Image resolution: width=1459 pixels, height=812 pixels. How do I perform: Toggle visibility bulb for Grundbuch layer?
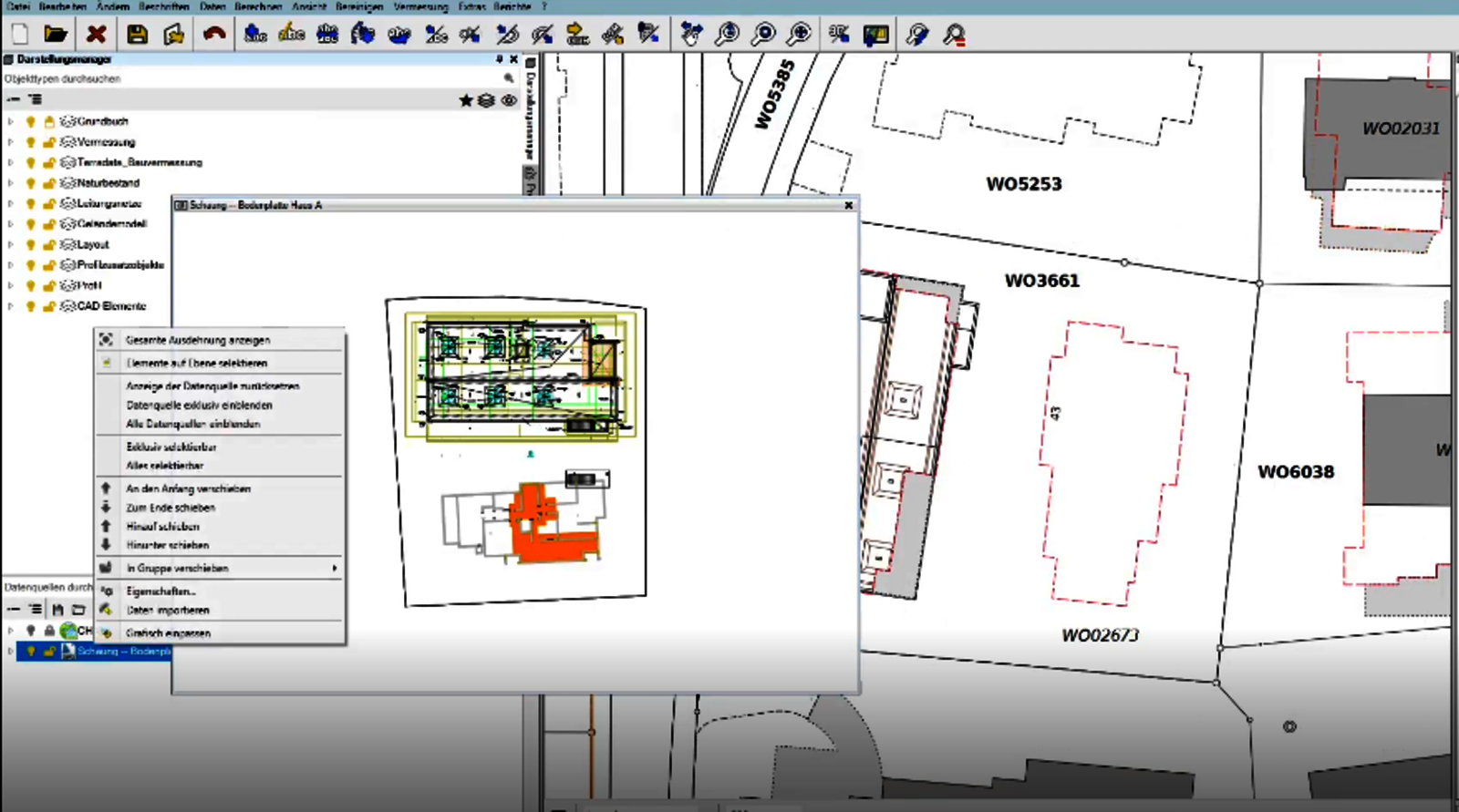click(x=31, y=121)
